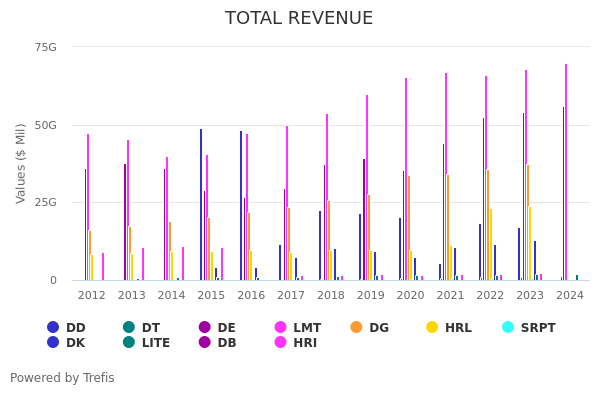The width and height of the screenshot is (600, 400).
Task: Click the cyan SRPT legend marker
Action: (509, 327)
